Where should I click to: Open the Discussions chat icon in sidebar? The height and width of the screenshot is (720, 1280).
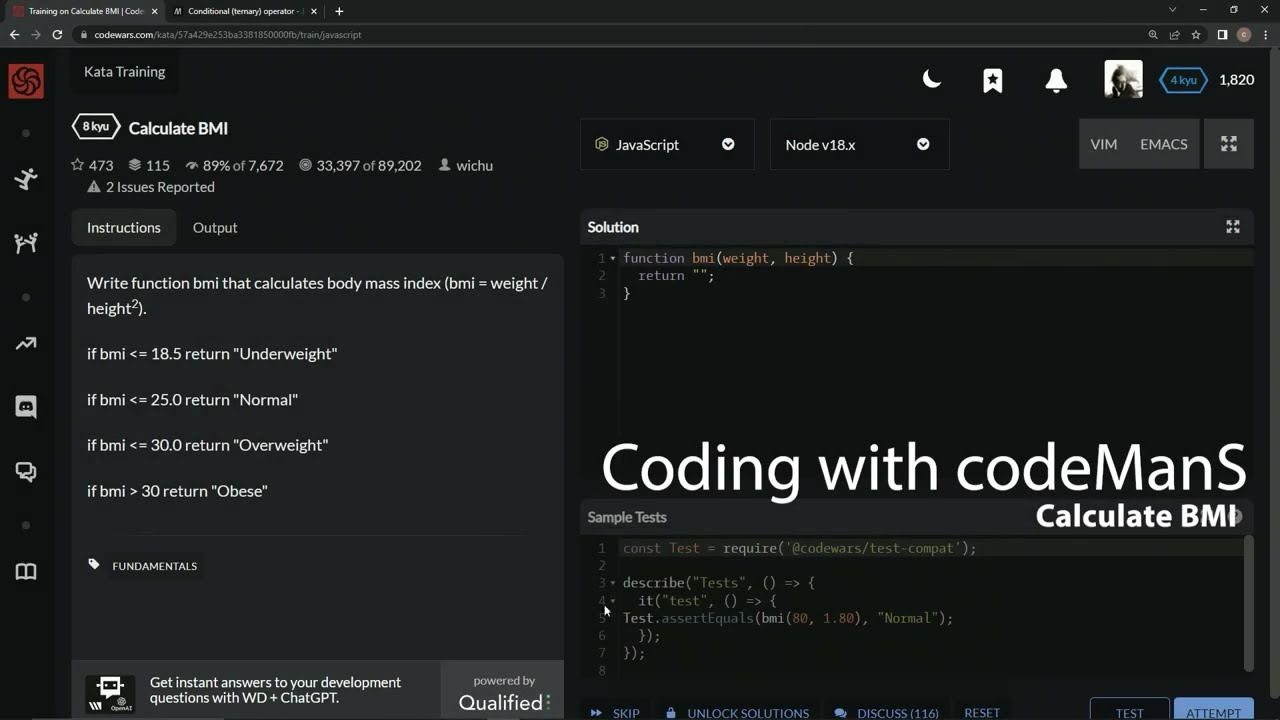coord(26,472)
